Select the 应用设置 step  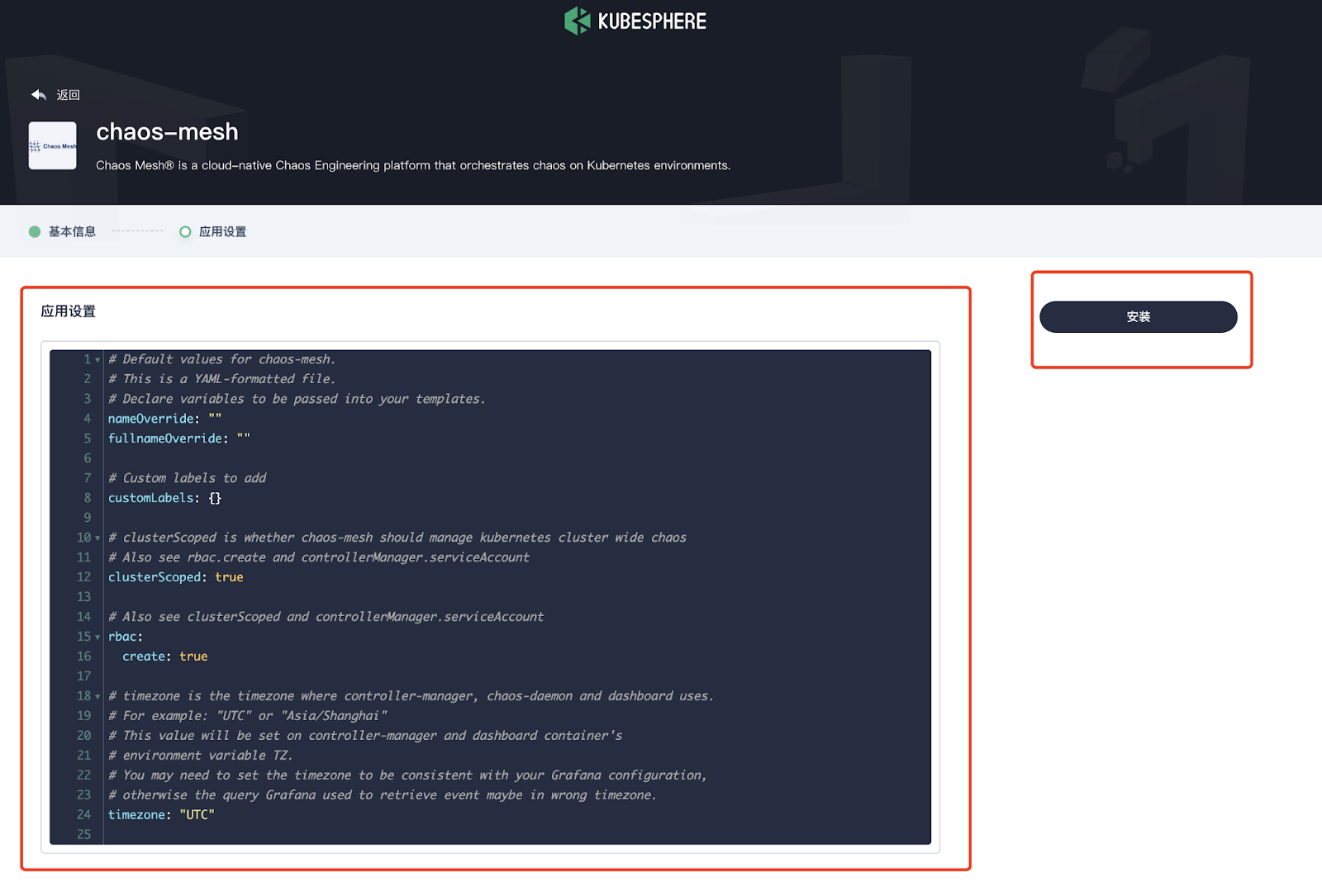click(x=222, y=231)
